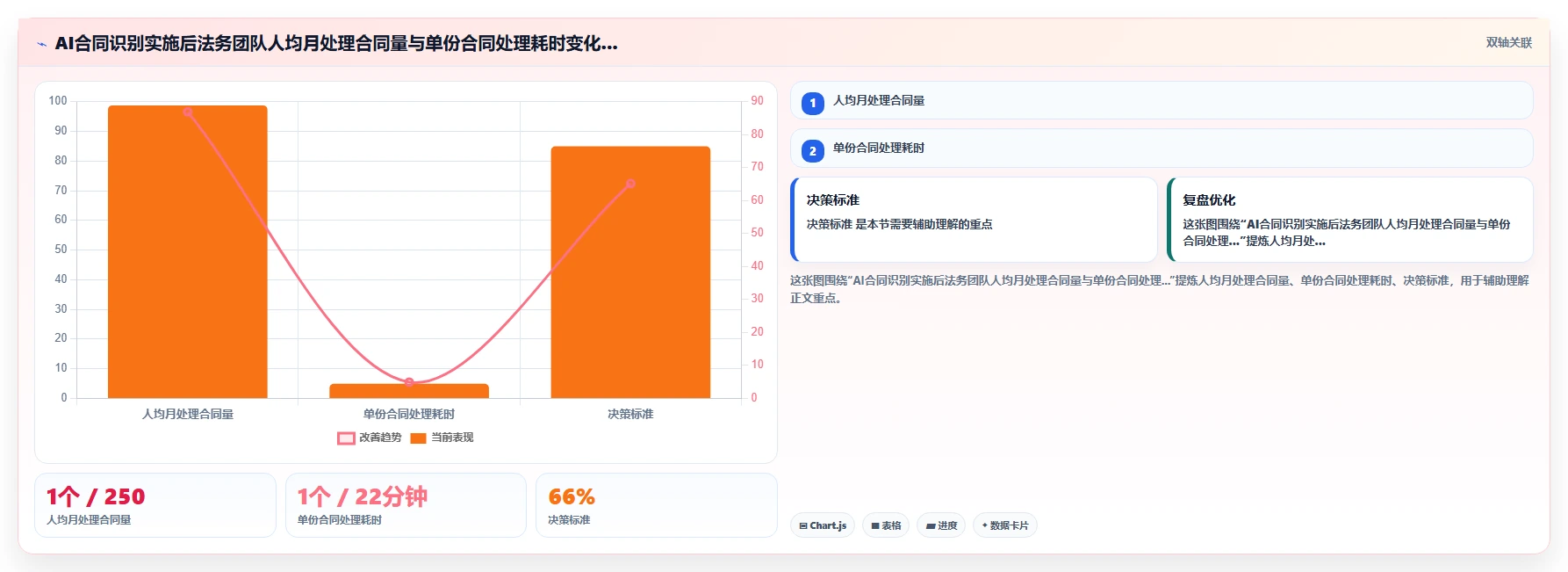Click the 表格 tag
The image size is (1568, 572).
coord(886,525)
